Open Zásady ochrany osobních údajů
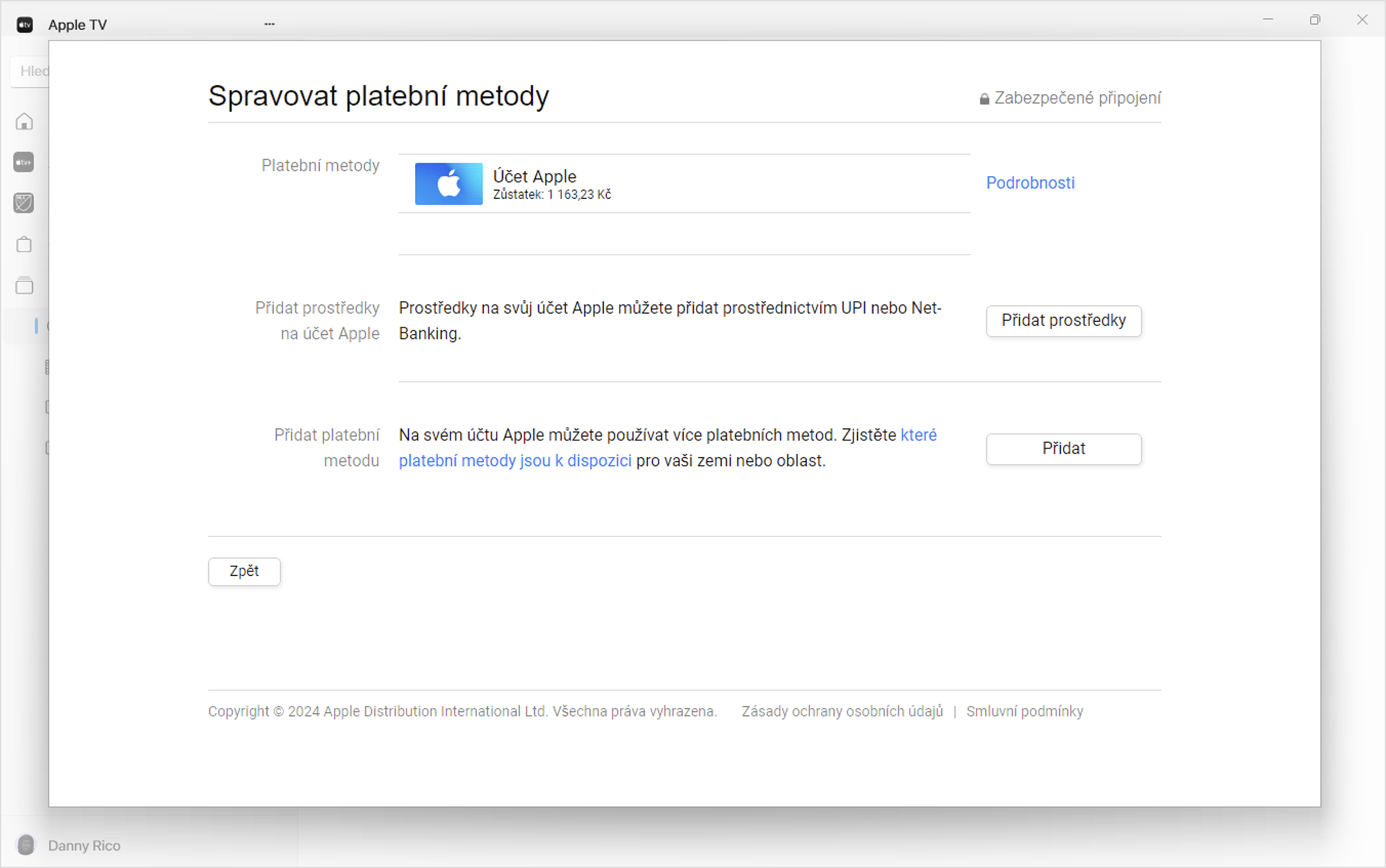The image size is (1386, 868). [842, 711]
